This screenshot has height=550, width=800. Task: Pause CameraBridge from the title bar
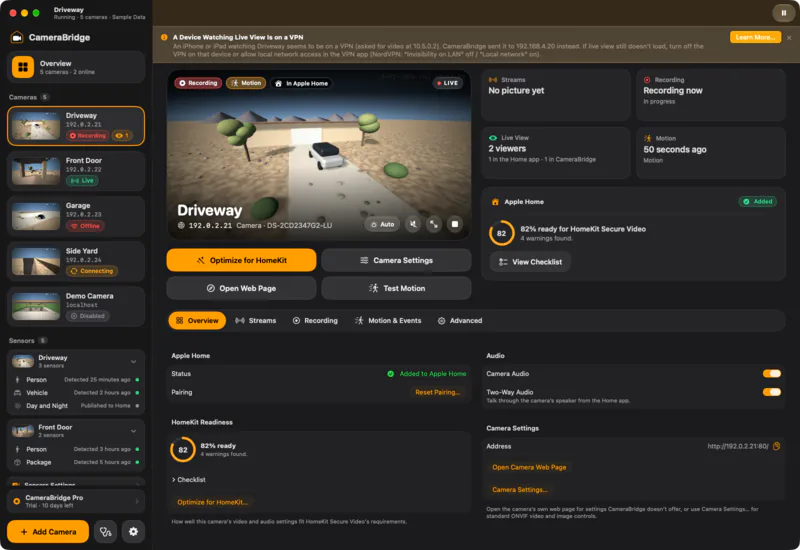tap(783, 13)
